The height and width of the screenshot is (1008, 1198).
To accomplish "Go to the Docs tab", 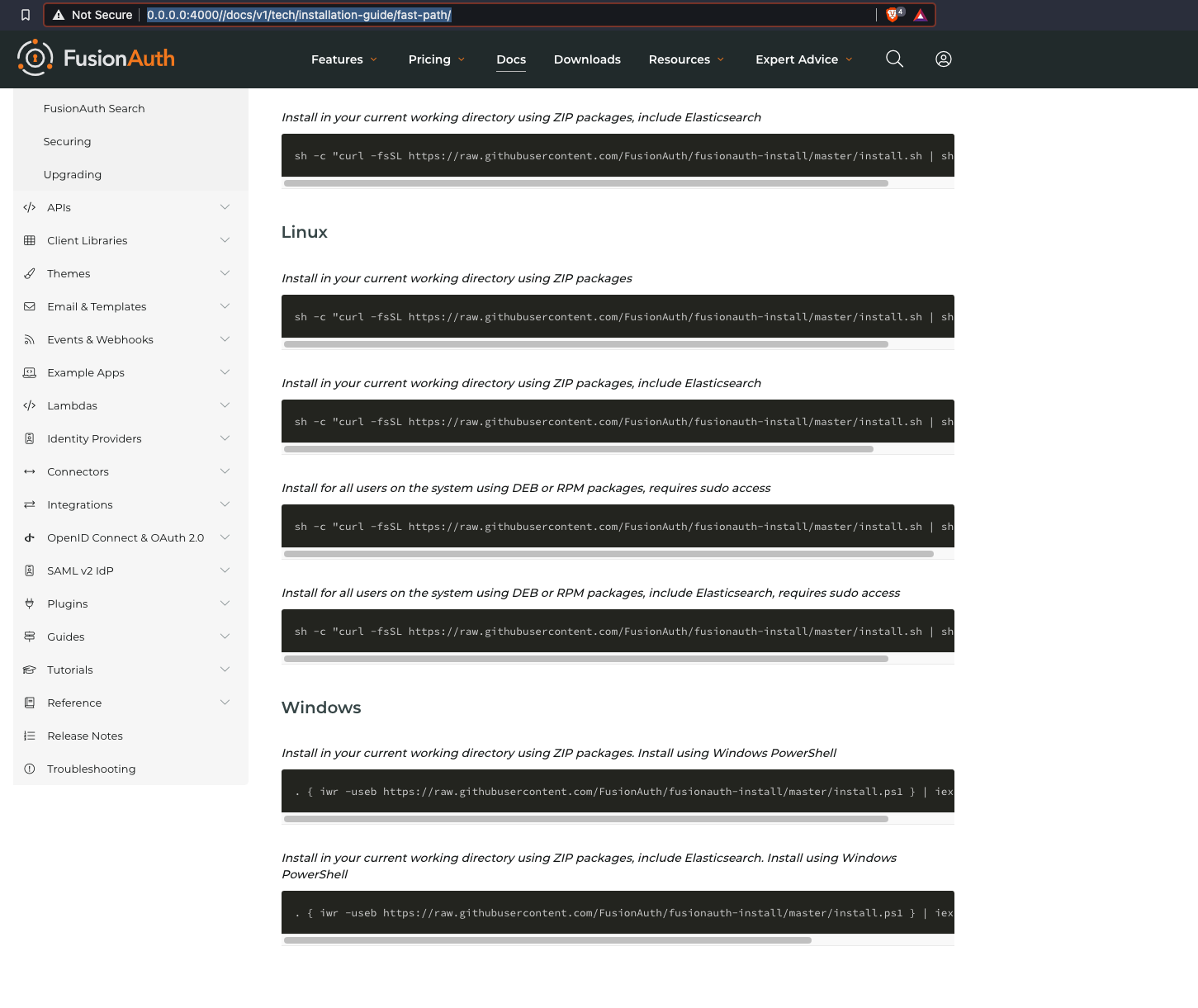I will coord(511,59).
